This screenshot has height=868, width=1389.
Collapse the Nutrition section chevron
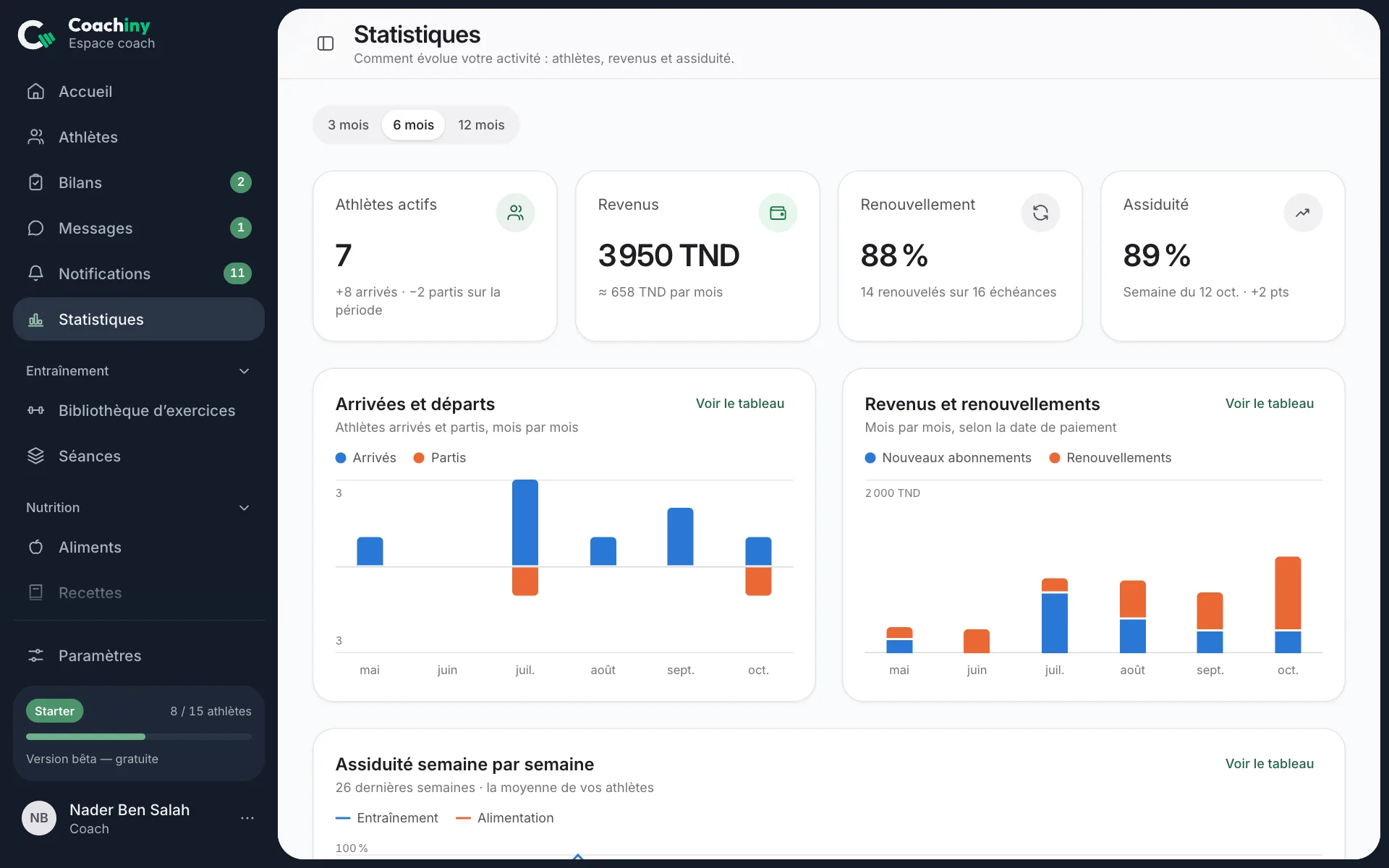pyautogui.click(x=245, y=508)
